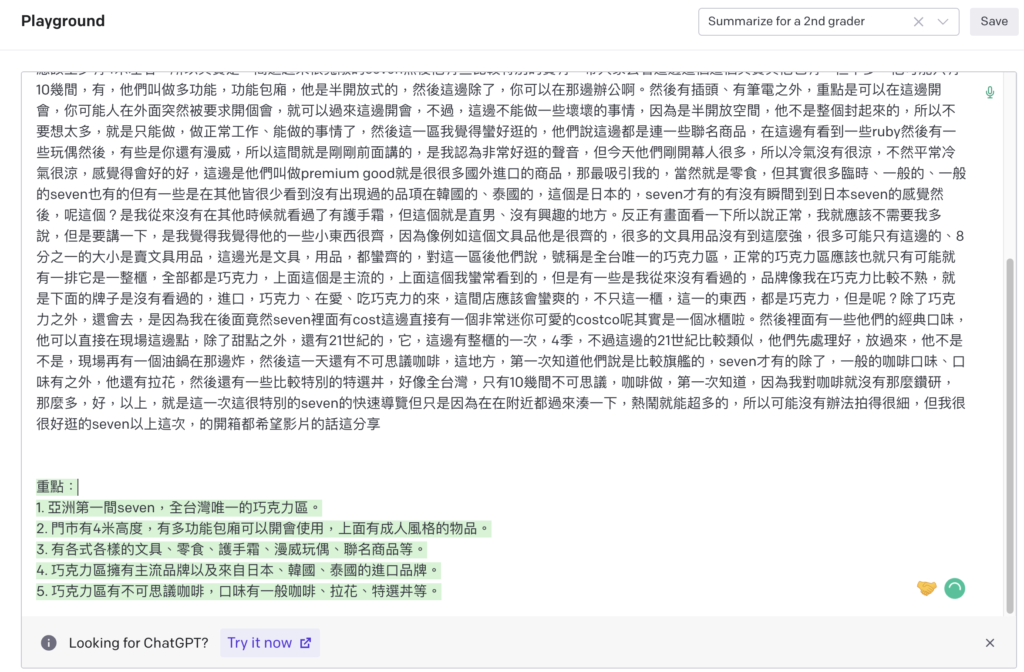Dismiss the ChatGPT banner with its X
The height and width of the screenshot is (672, 1024).
990,643
